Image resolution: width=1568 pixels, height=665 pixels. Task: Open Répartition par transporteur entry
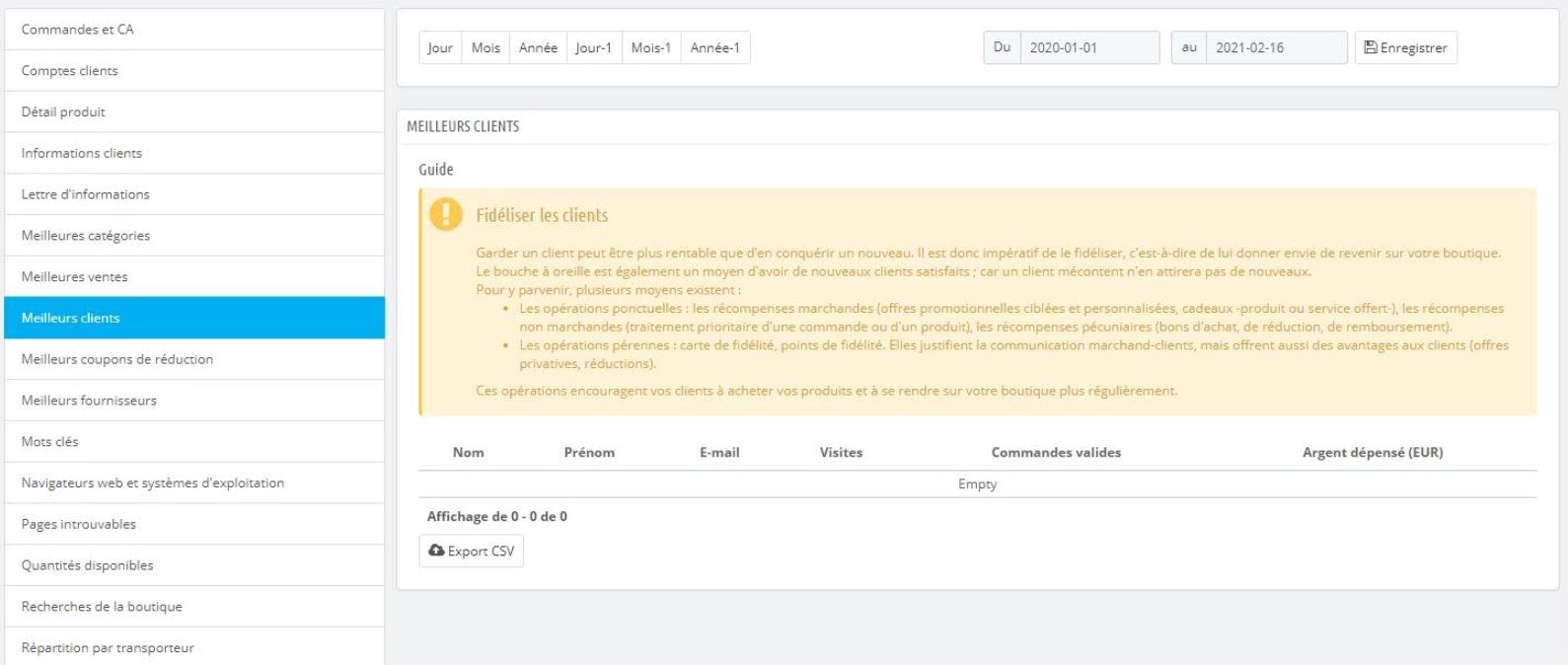(x=194, y=647)
